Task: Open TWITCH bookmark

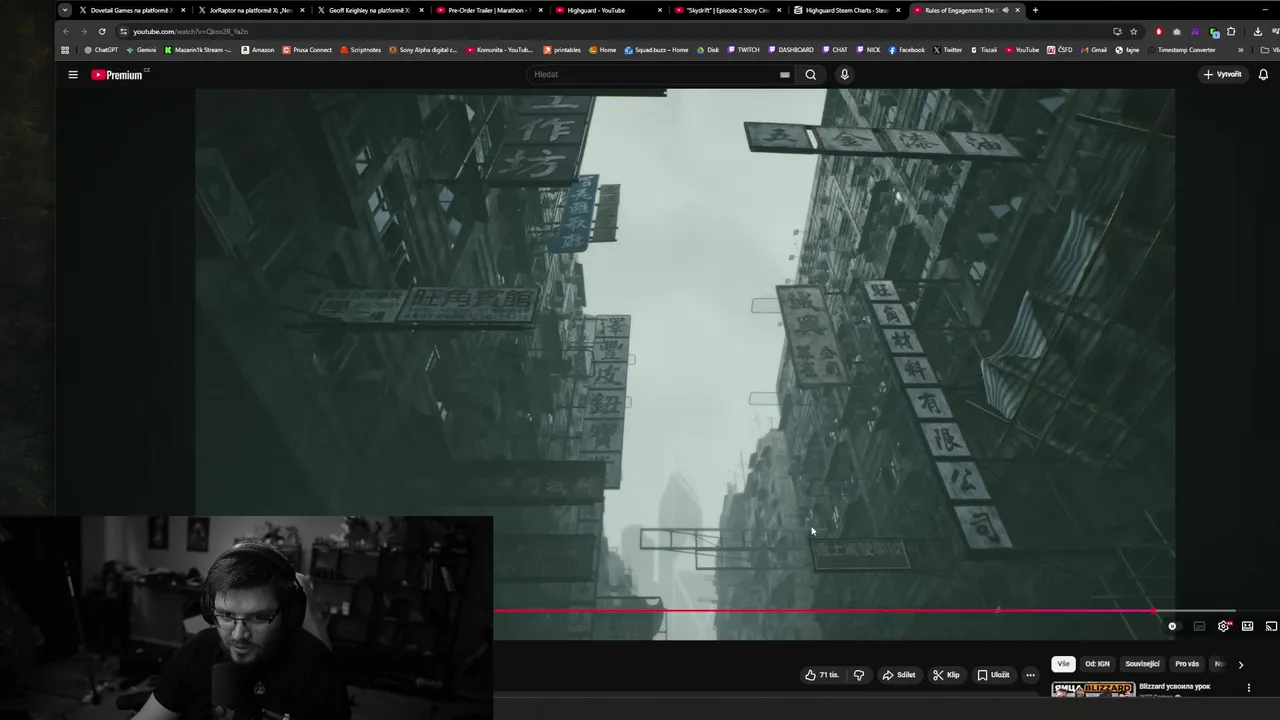Action: 743,50
